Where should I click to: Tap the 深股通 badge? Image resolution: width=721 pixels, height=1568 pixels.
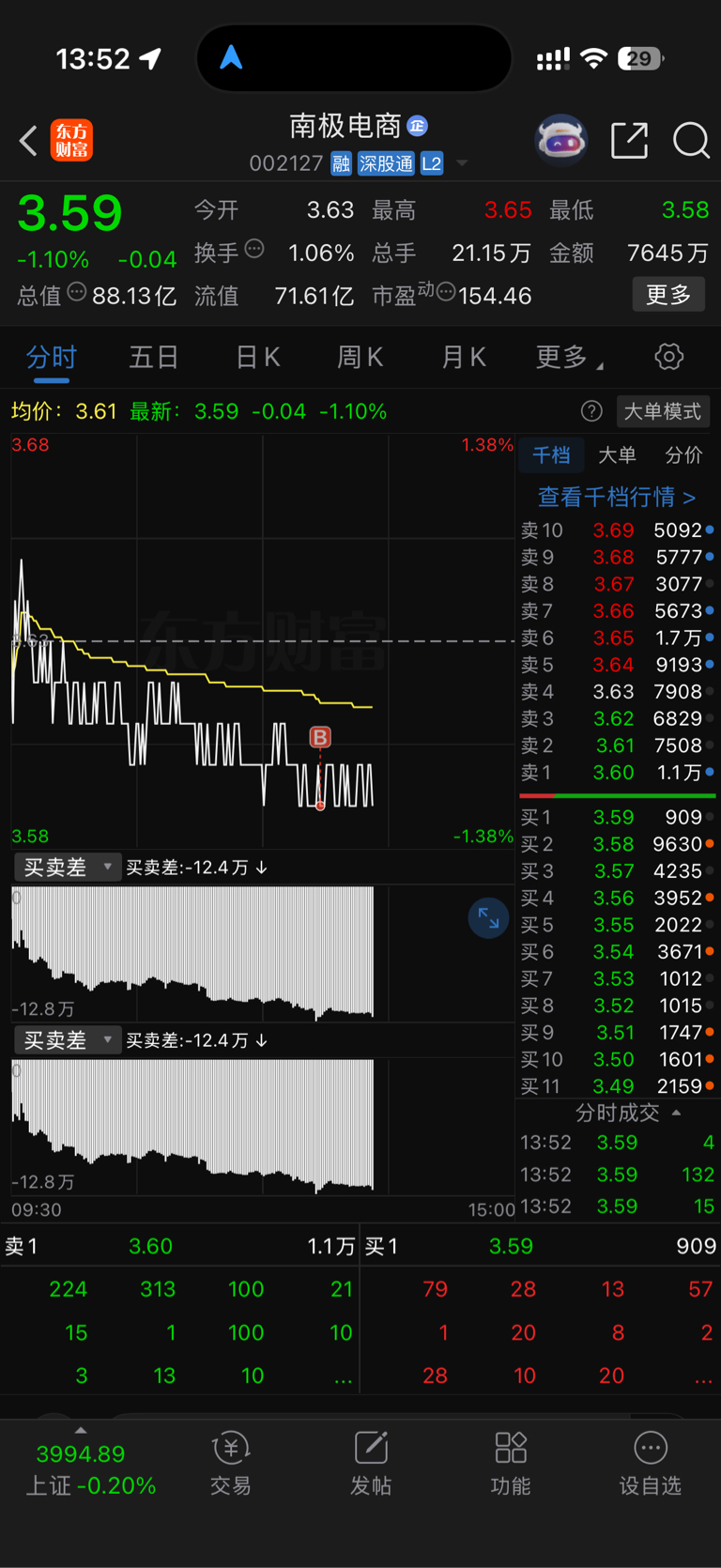(x=386, y=164)
